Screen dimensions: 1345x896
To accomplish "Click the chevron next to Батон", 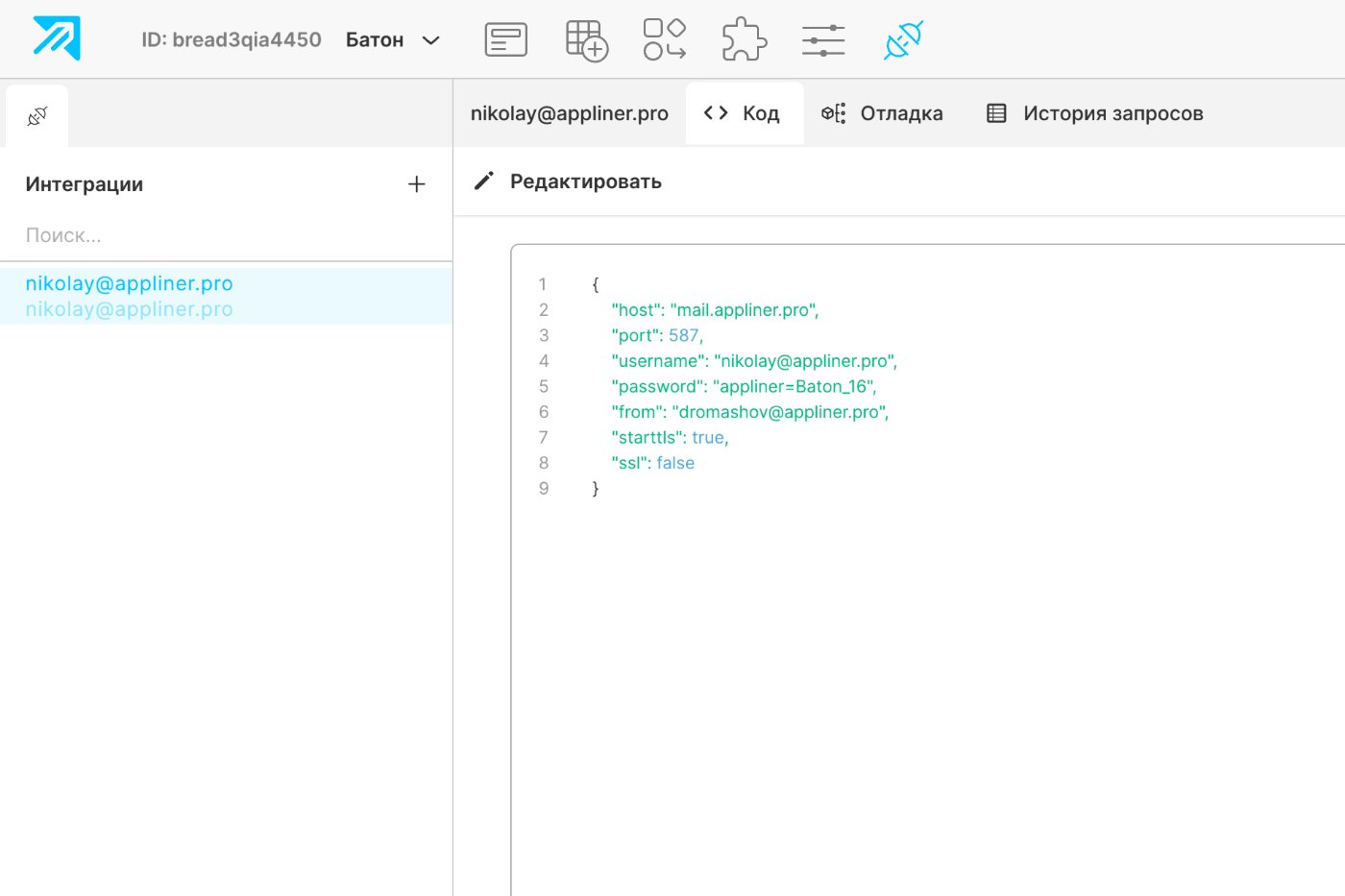I will (431, 40).
